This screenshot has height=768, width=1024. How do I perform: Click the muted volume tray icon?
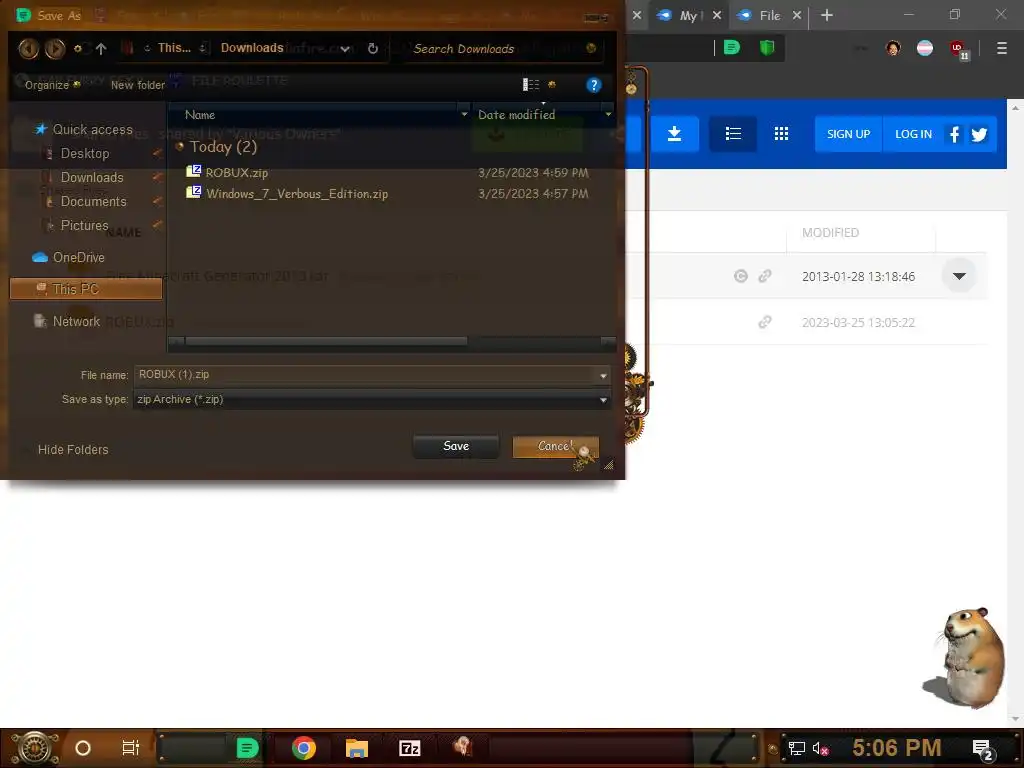[820, 748]
